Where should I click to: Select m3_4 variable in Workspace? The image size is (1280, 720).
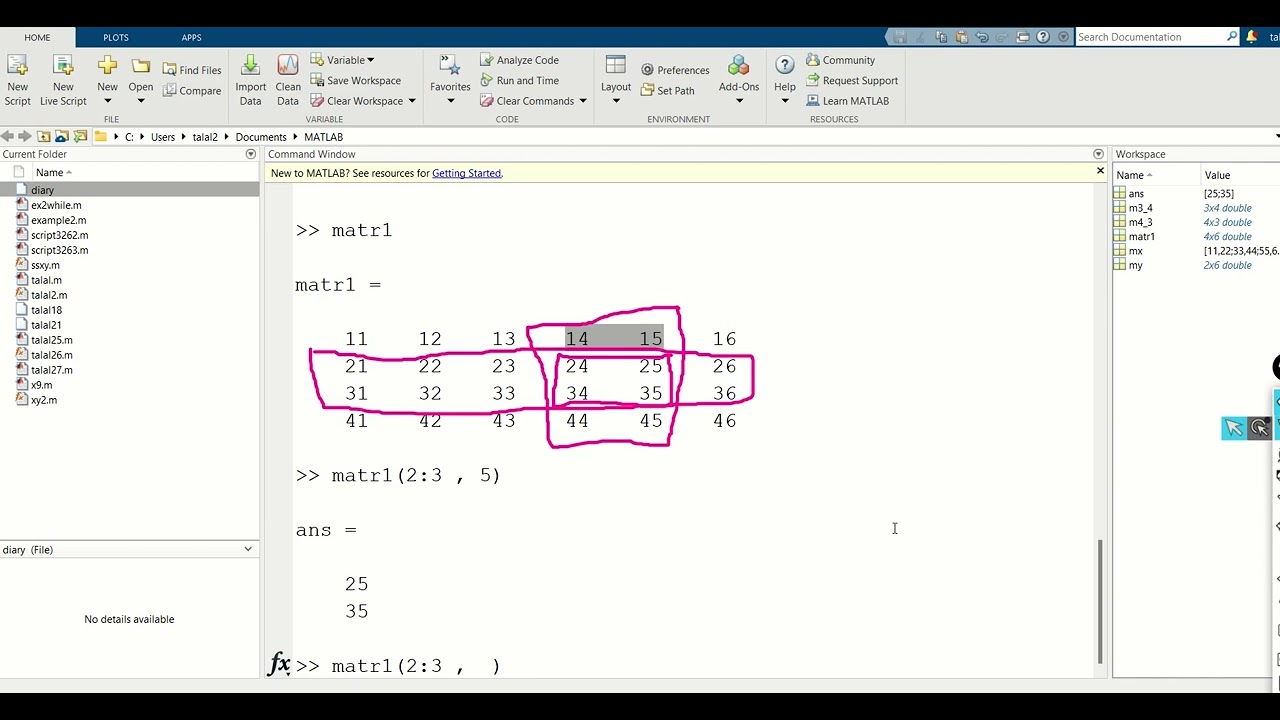[x=1140, y=208]
